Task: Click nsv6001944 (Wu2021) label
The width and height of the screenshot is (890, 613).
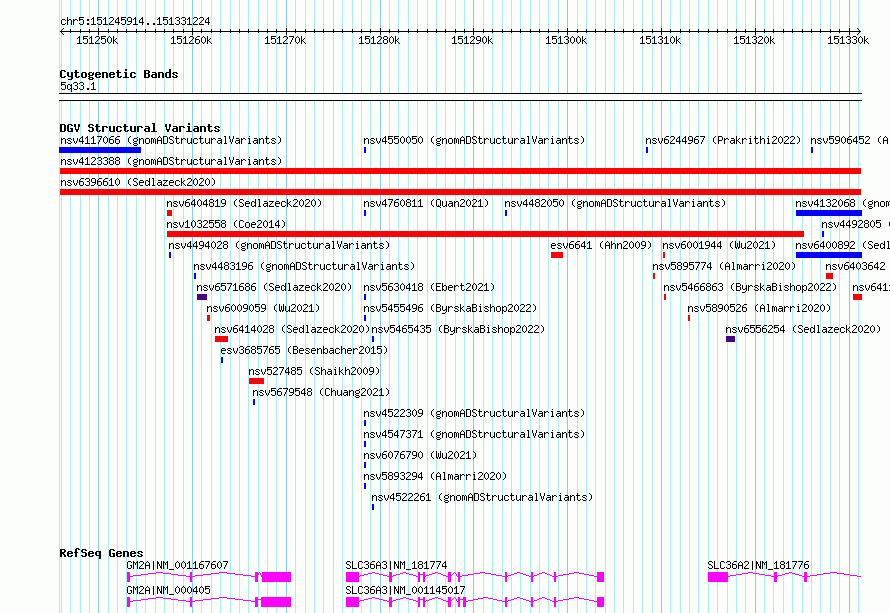Action: pos(719,245)
